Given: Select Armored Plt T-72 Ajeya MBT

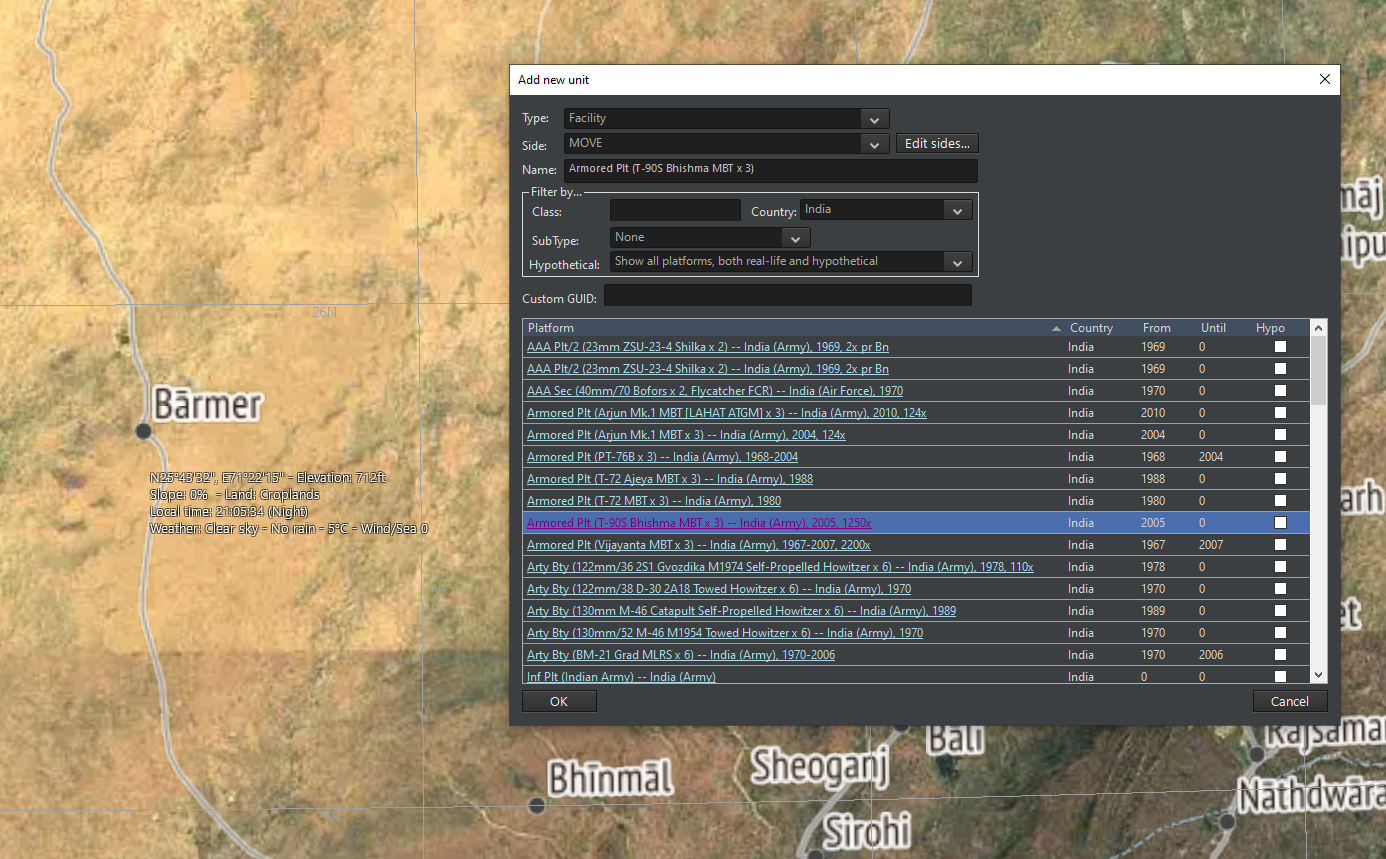Looking at the screenshot, I should (x=670, y=479).
